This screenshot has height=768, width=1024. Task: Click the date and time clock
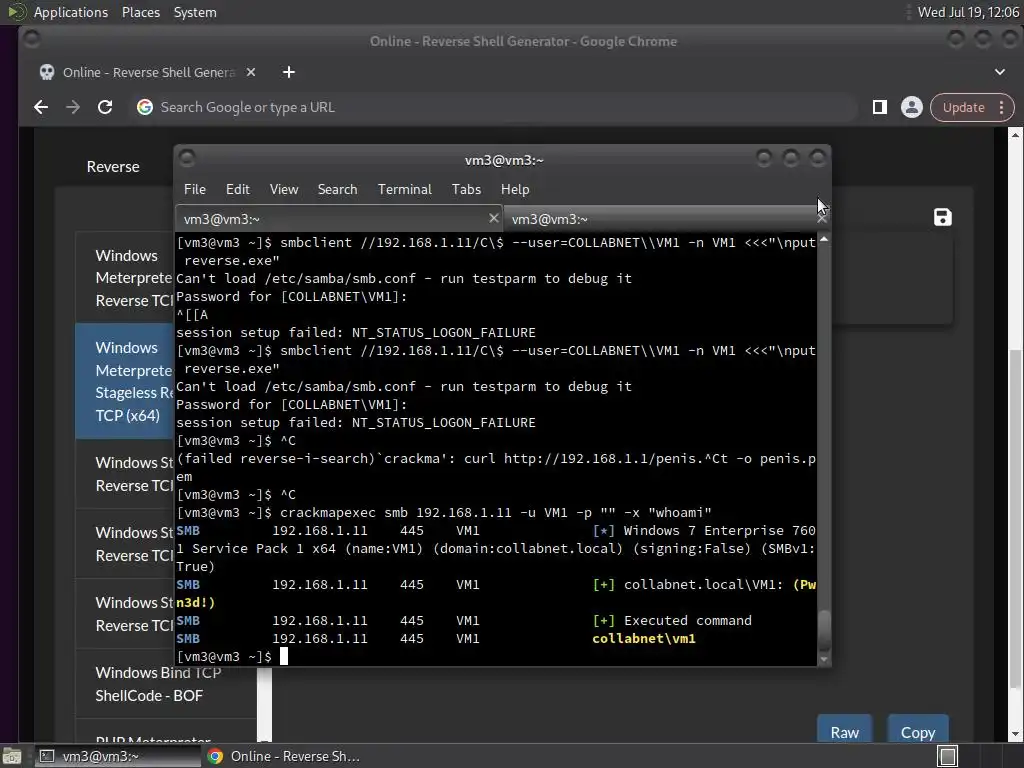click(968, 12)
